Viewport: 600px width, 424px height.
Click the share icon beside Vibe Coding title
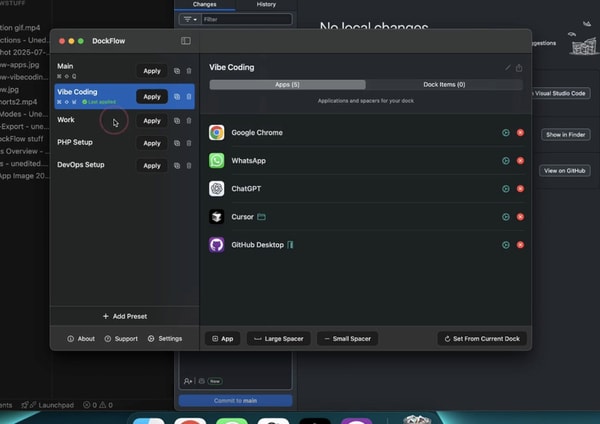point(519,68)
